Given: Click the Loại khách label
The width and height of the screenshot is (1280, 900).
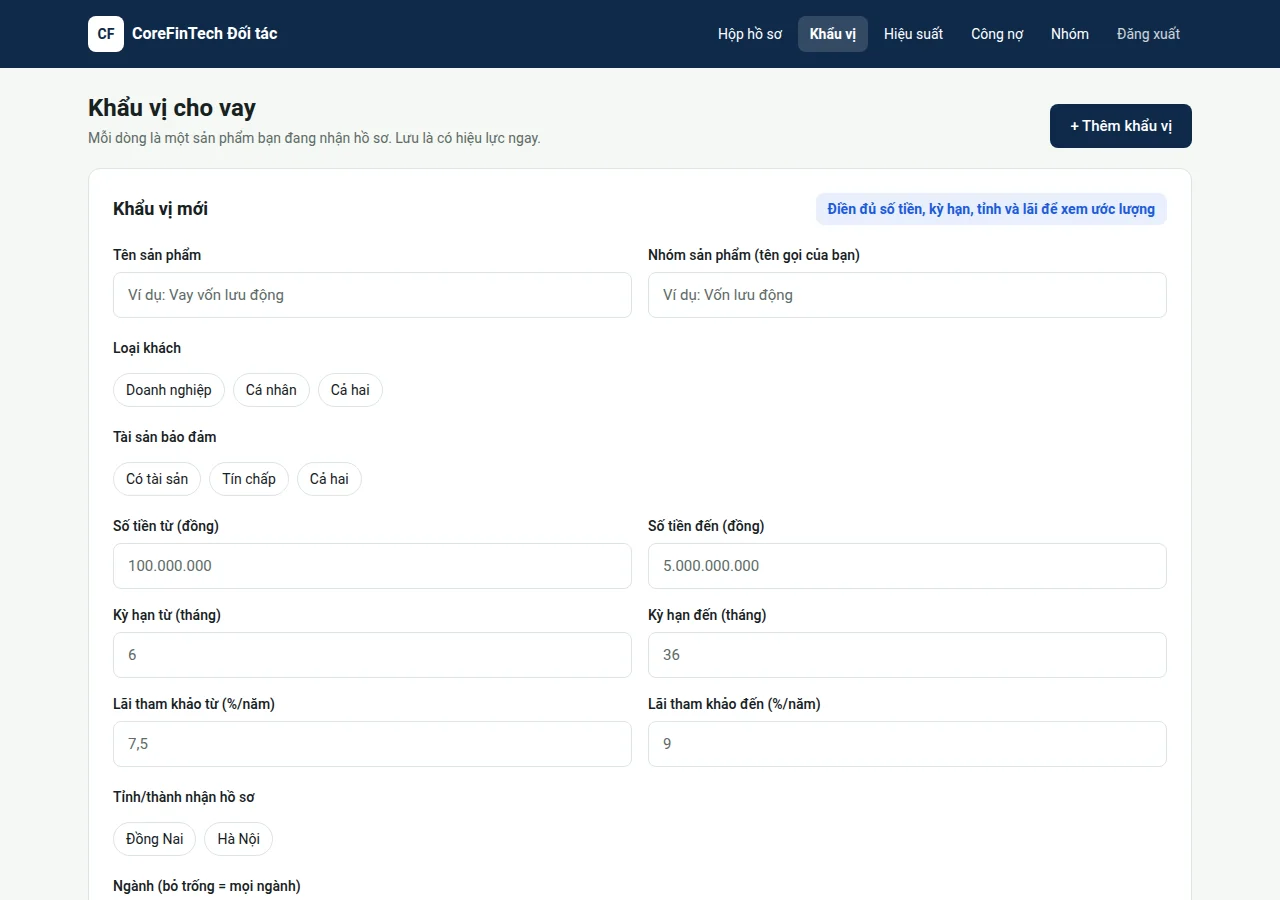Looking at the screenshot, I should point(147,348).
